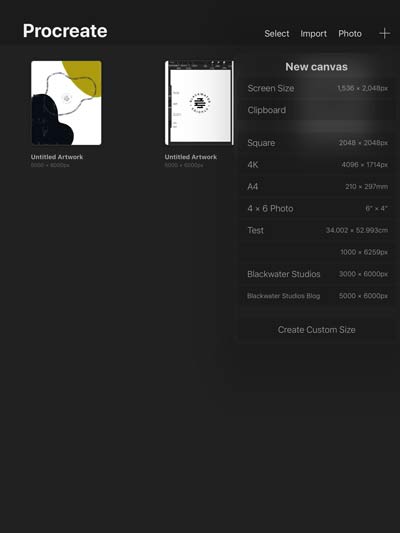Select the Blackwater Studios Blog preset

point(317,296)
